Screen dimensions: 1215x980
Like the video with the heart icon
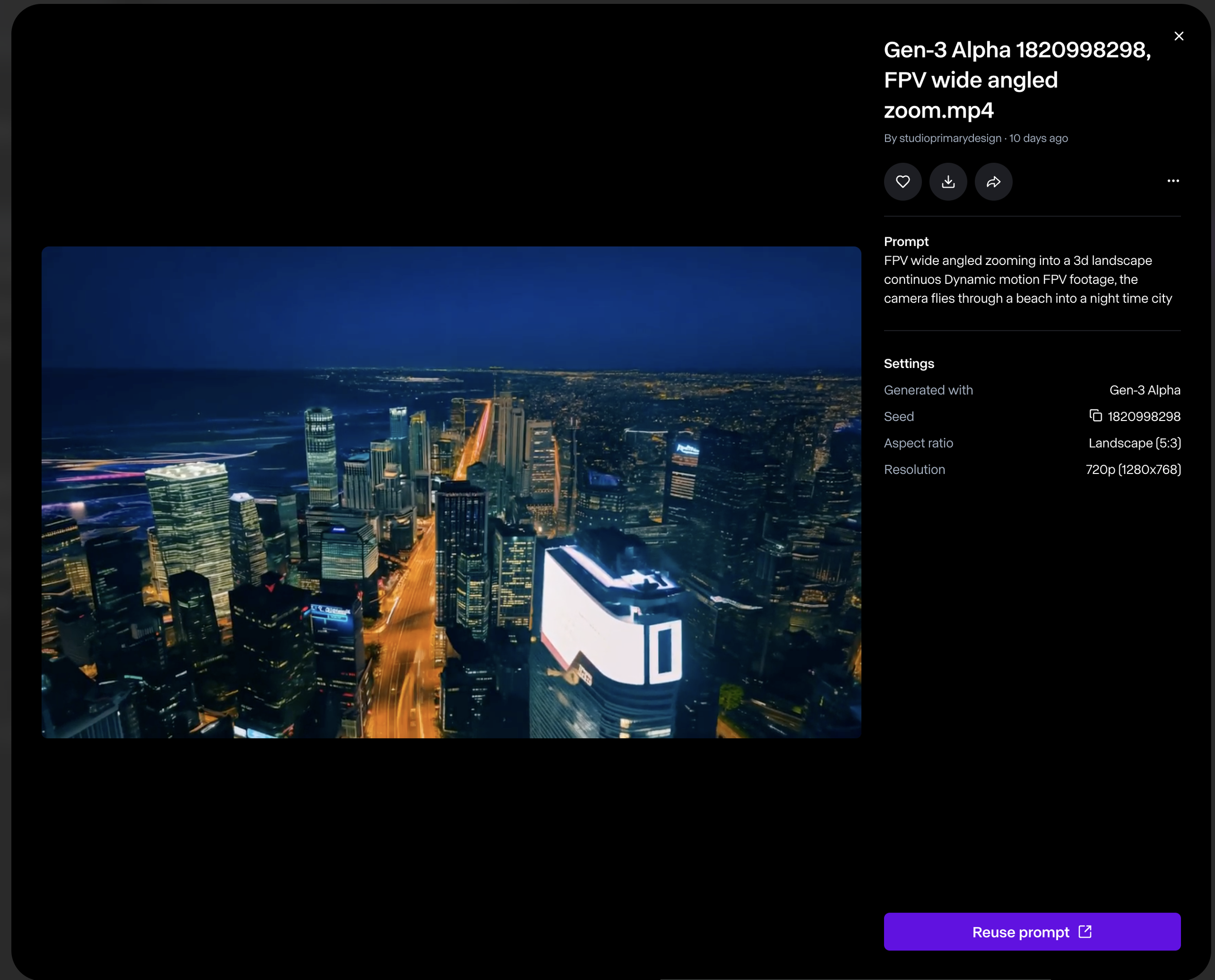(x=903, y=182)
